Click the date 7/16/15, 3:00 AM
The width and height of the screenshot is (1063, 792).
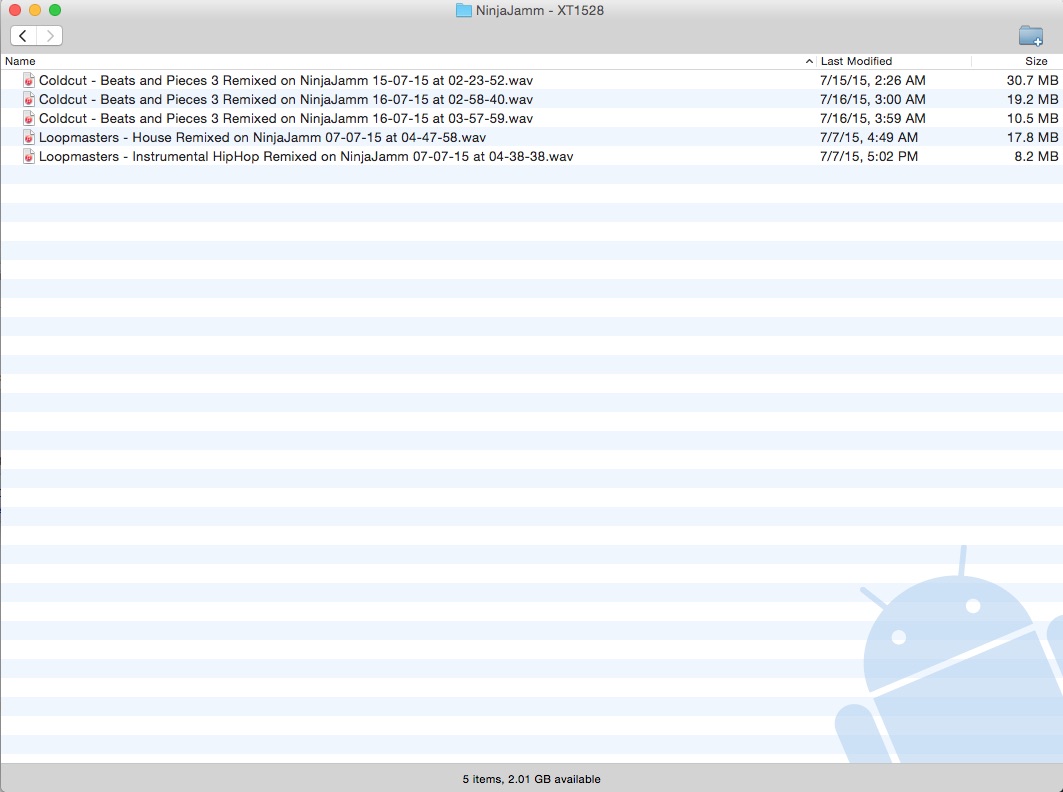pos(873,99)
